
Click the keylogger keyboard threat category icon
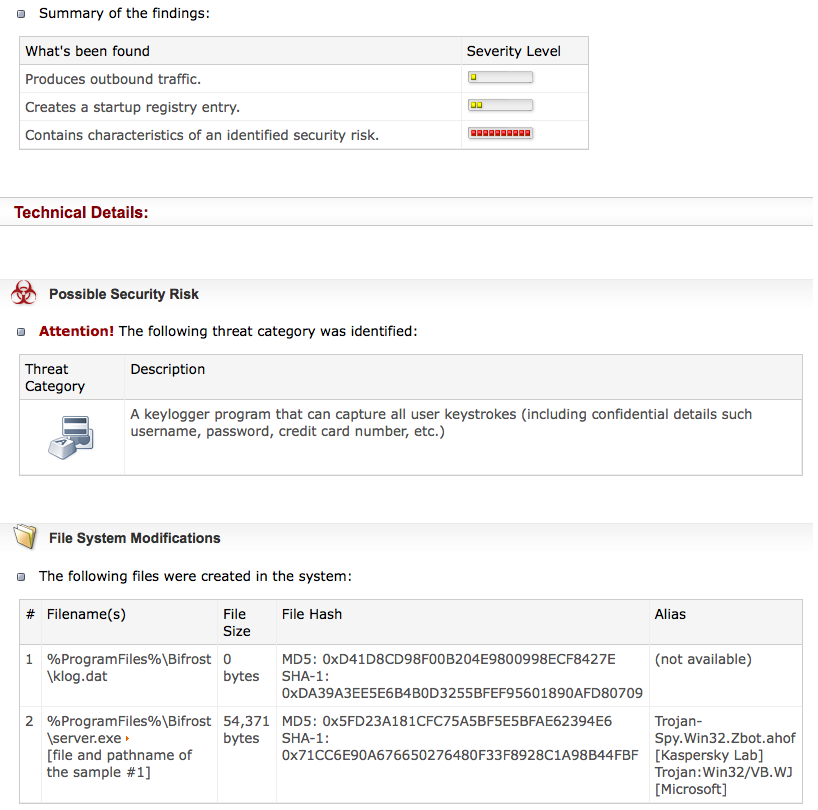[70, 437]
